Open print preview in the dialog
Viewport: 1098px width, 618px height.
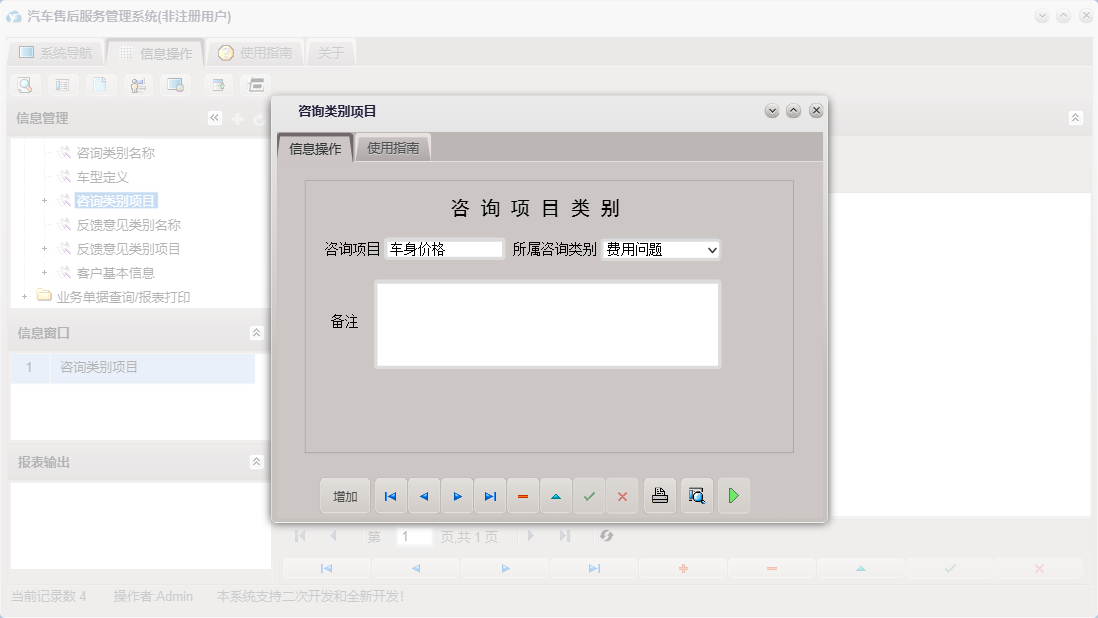click(696, 495)
